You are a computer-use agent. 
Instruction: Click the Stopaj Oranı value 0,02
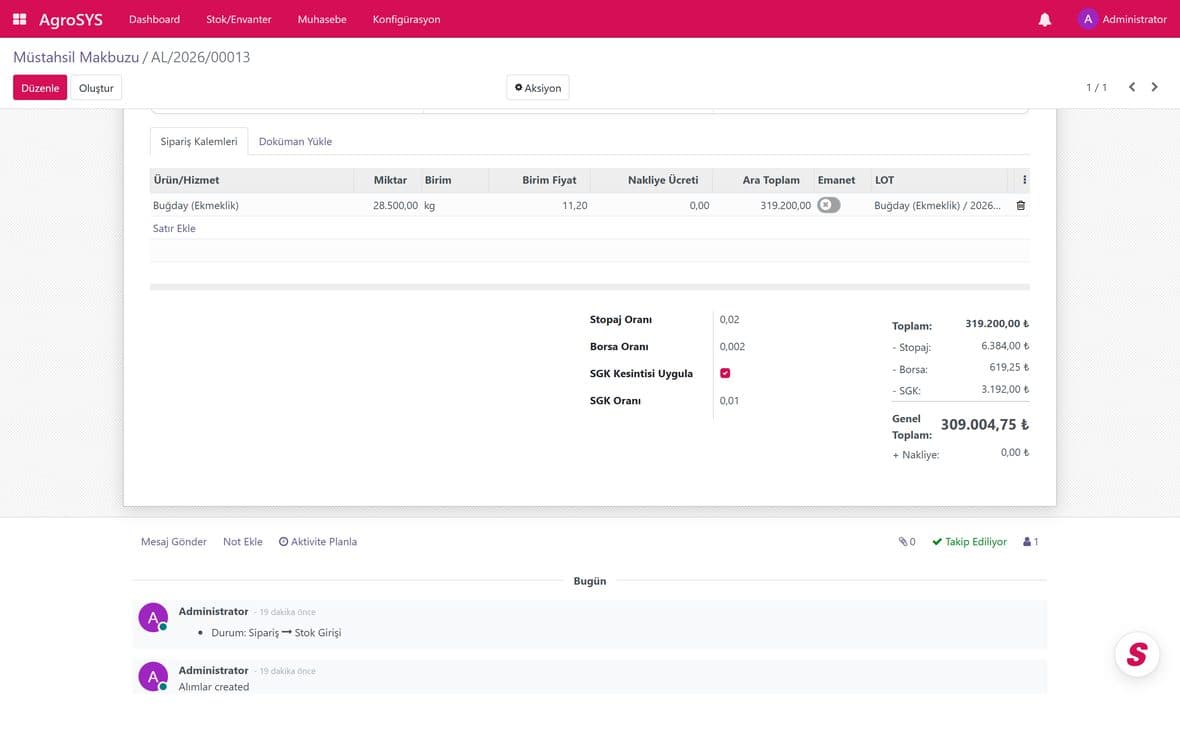(x=729, y=320)
